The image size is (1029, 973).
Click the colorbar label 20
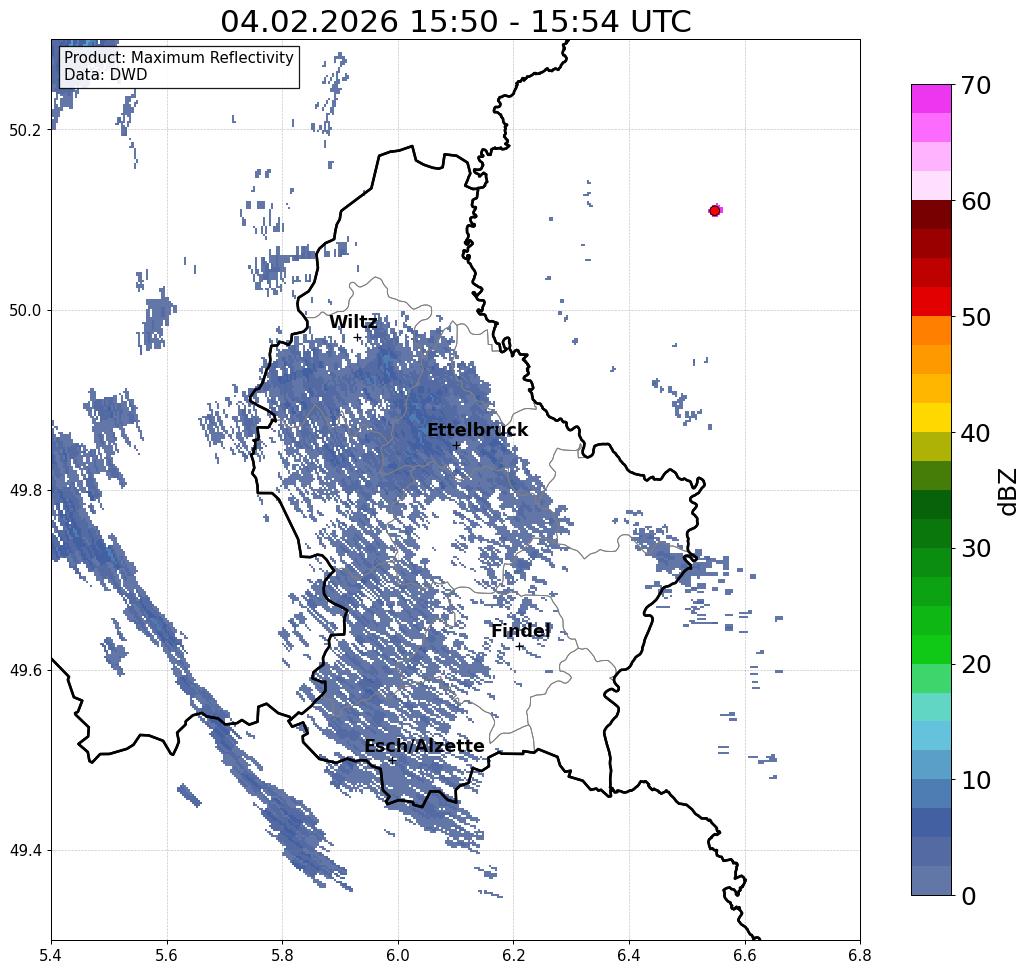(x=975, y=665)
